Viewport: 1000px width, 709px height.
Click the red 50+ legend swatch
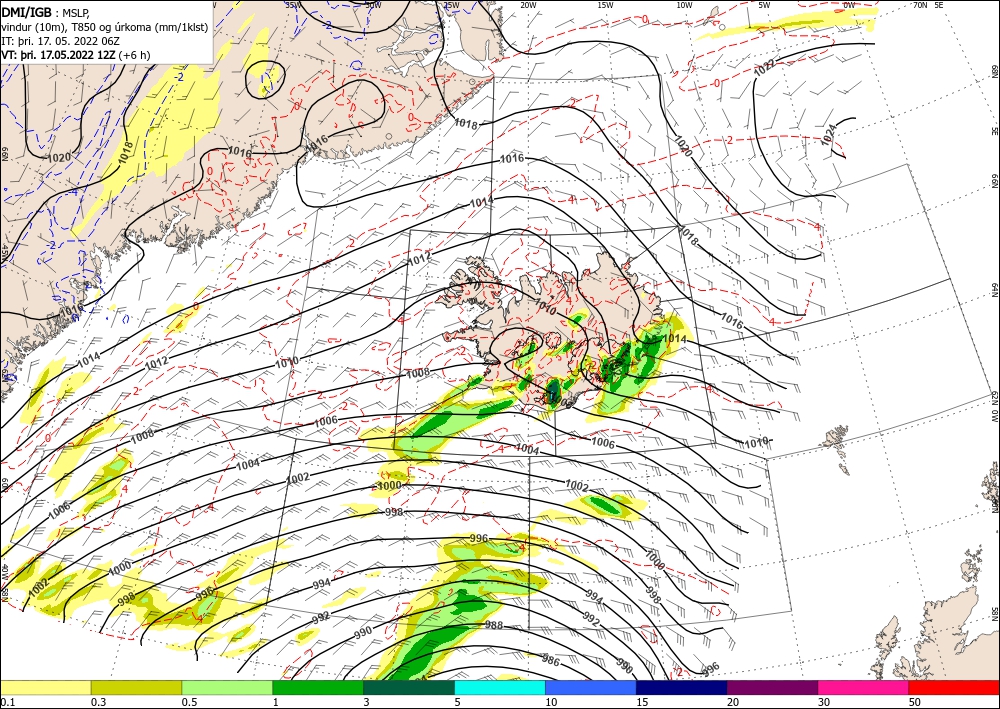coord(954,687)
